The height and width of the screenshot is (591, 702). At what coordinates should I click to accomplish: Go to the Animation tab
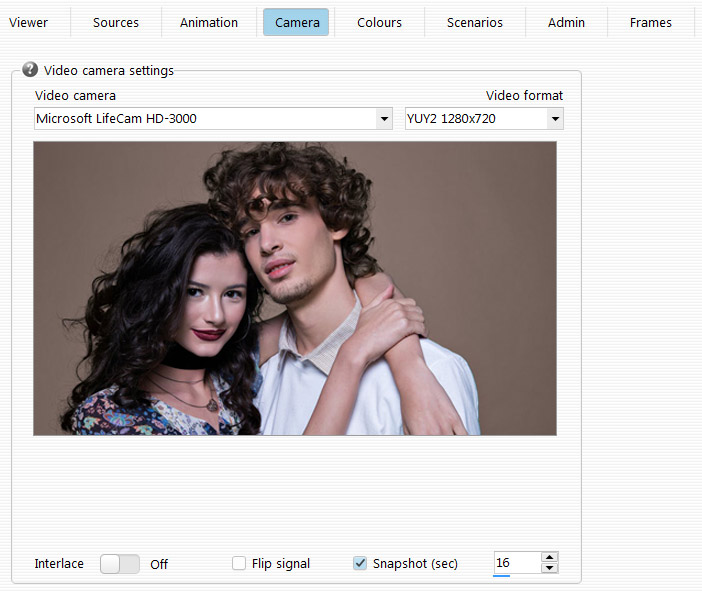click(209, 22)
